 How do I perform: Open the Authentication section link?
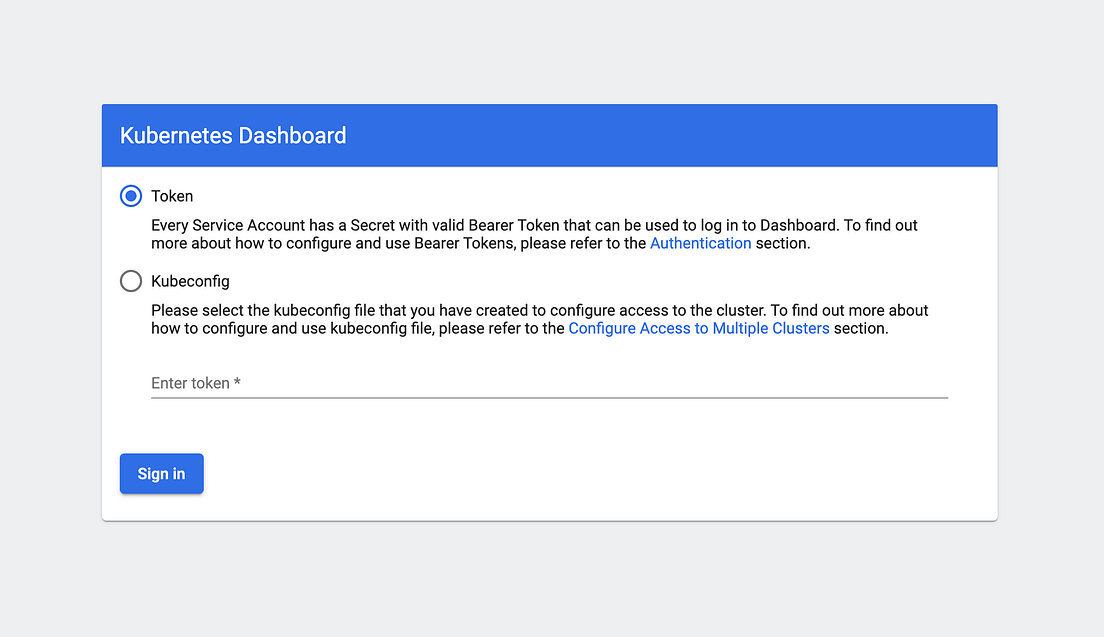[x=701, y=244]
